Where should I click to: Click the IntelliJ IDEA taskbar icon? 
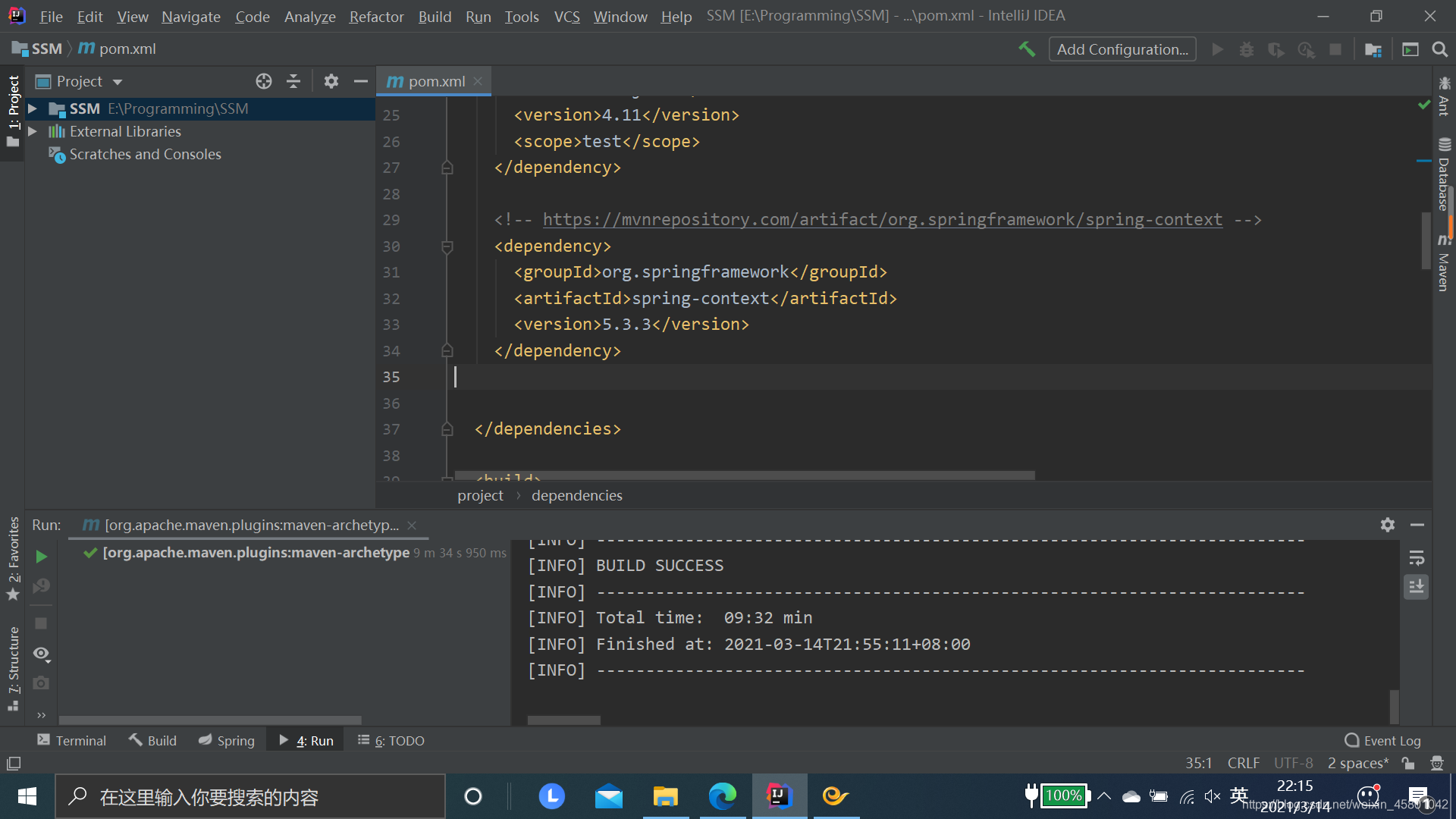pos(779,795)
